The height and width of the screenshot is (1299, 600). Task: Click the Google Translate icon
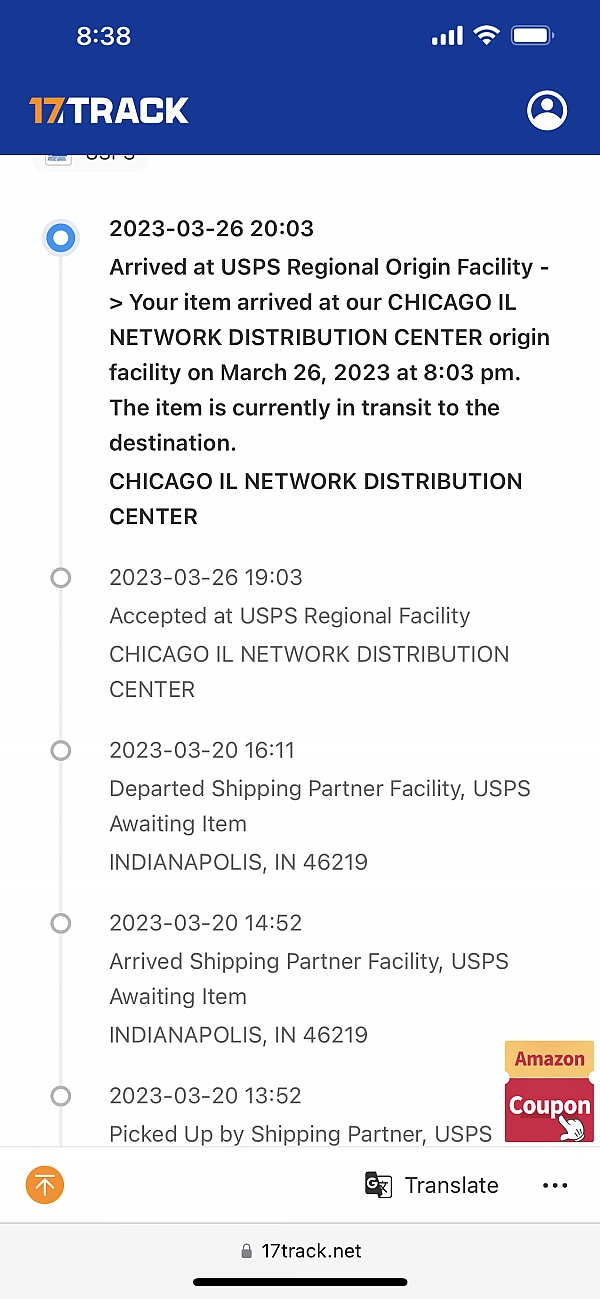pyautogui.click(x=378, y=1185)
